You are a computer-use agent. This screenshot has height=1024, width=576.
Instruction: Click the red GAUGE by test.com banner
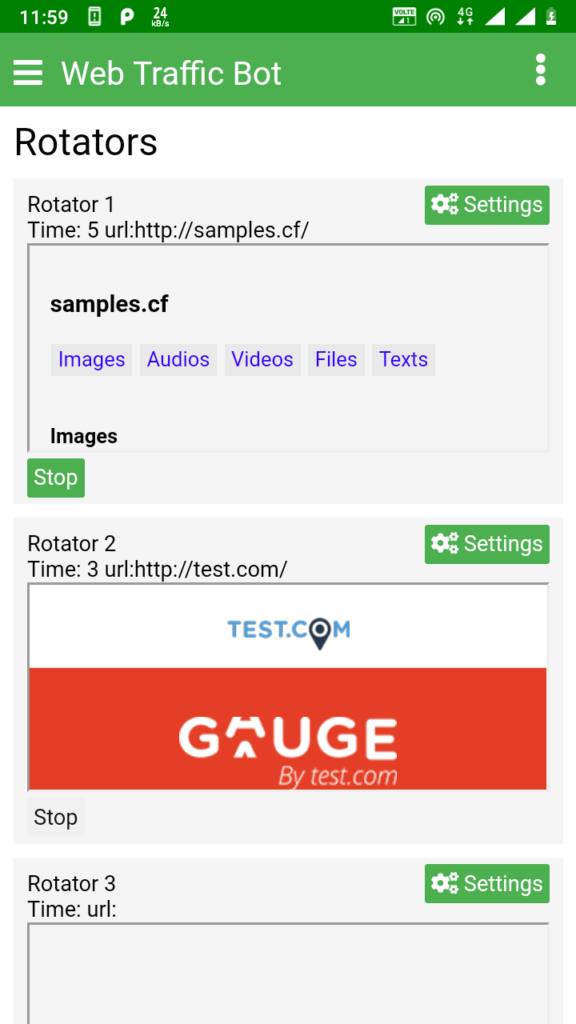[x=288, y=728]
